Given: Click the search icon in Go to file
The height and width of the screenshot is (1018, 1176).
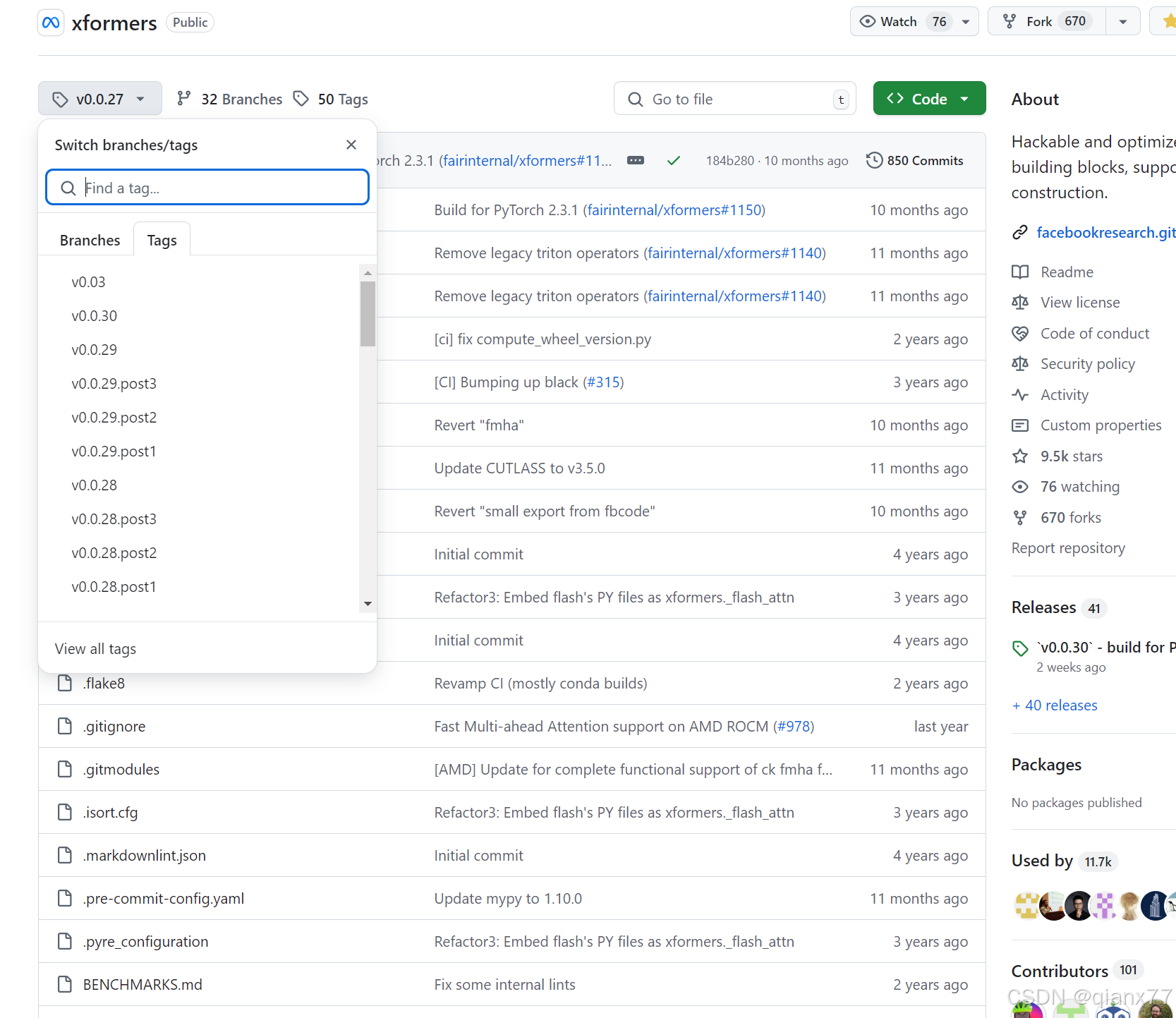Looking at the screenshot, I should point(635,99).
